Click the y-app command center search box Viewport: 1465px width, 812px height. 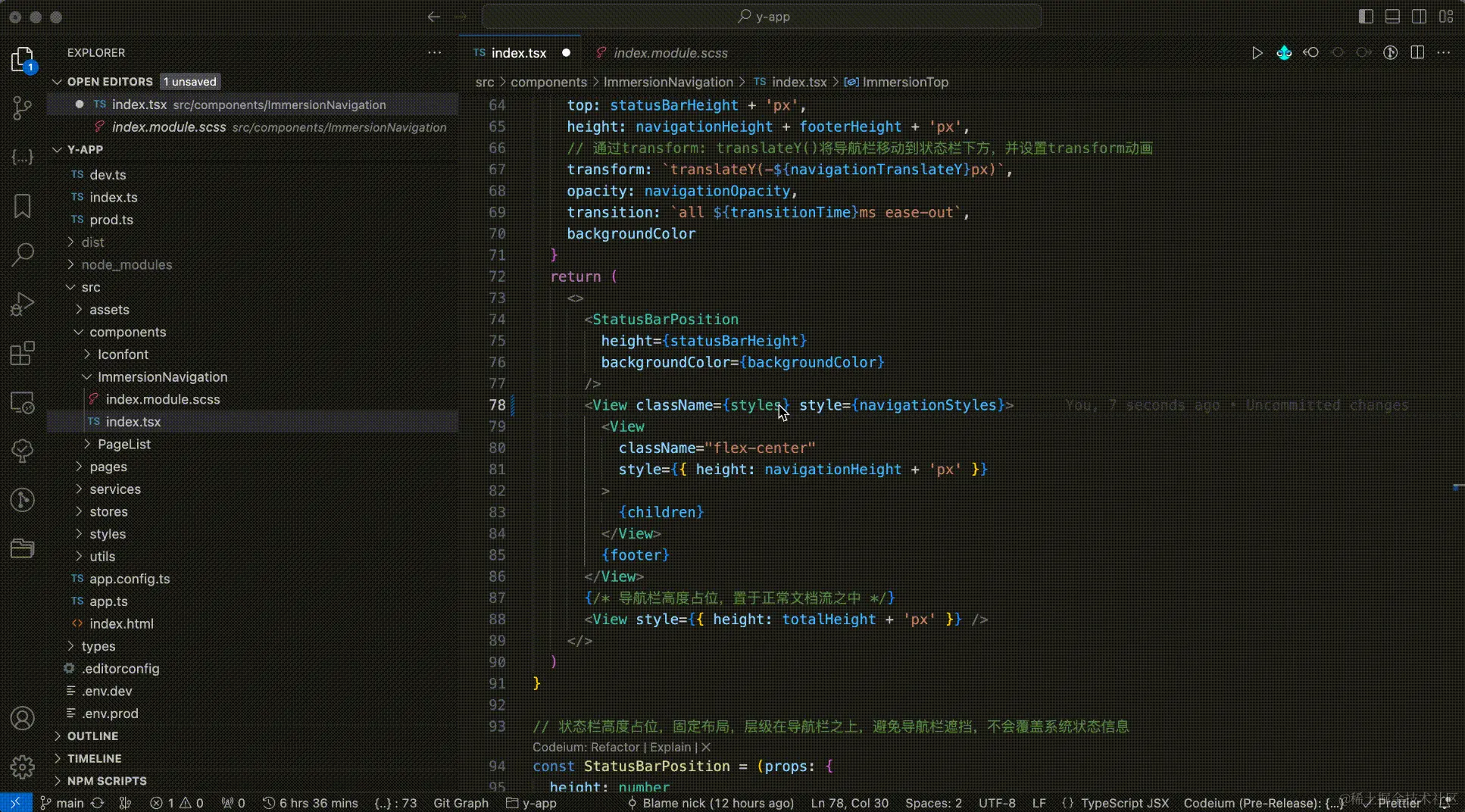click(762, 17)
